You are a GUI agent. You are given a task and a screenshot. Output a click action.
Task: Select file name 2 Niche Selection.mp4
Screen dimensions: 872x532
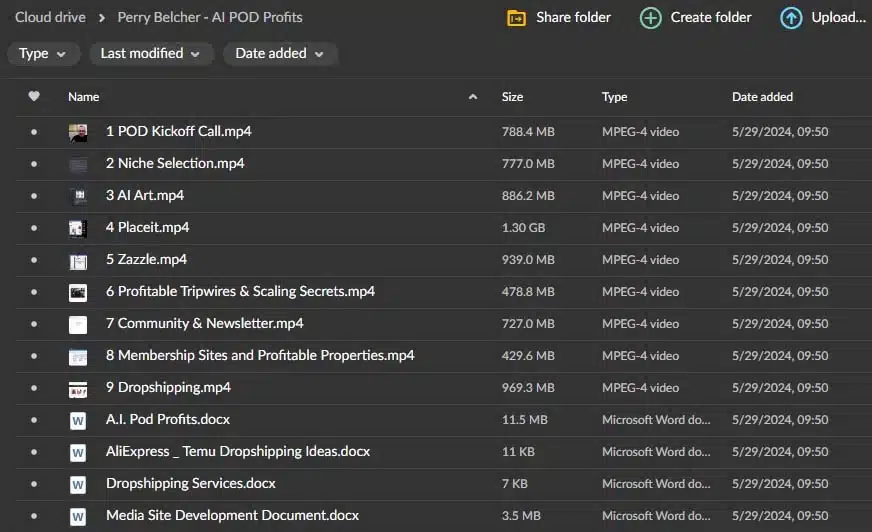[x=175, y=163]
